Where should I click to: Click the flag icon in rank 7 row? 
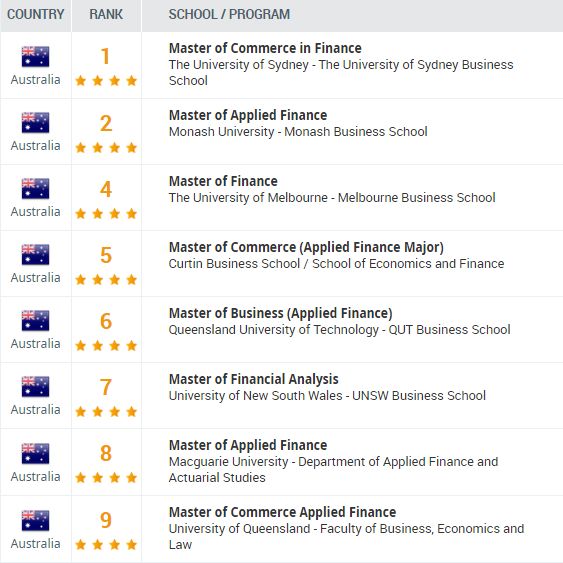[35, 387]
